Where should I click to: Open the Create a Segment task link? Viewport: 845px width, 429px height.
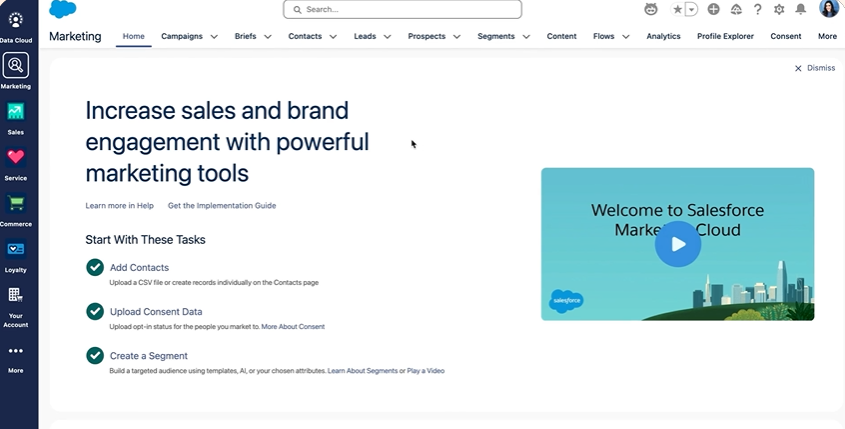[x=149, y=356]
